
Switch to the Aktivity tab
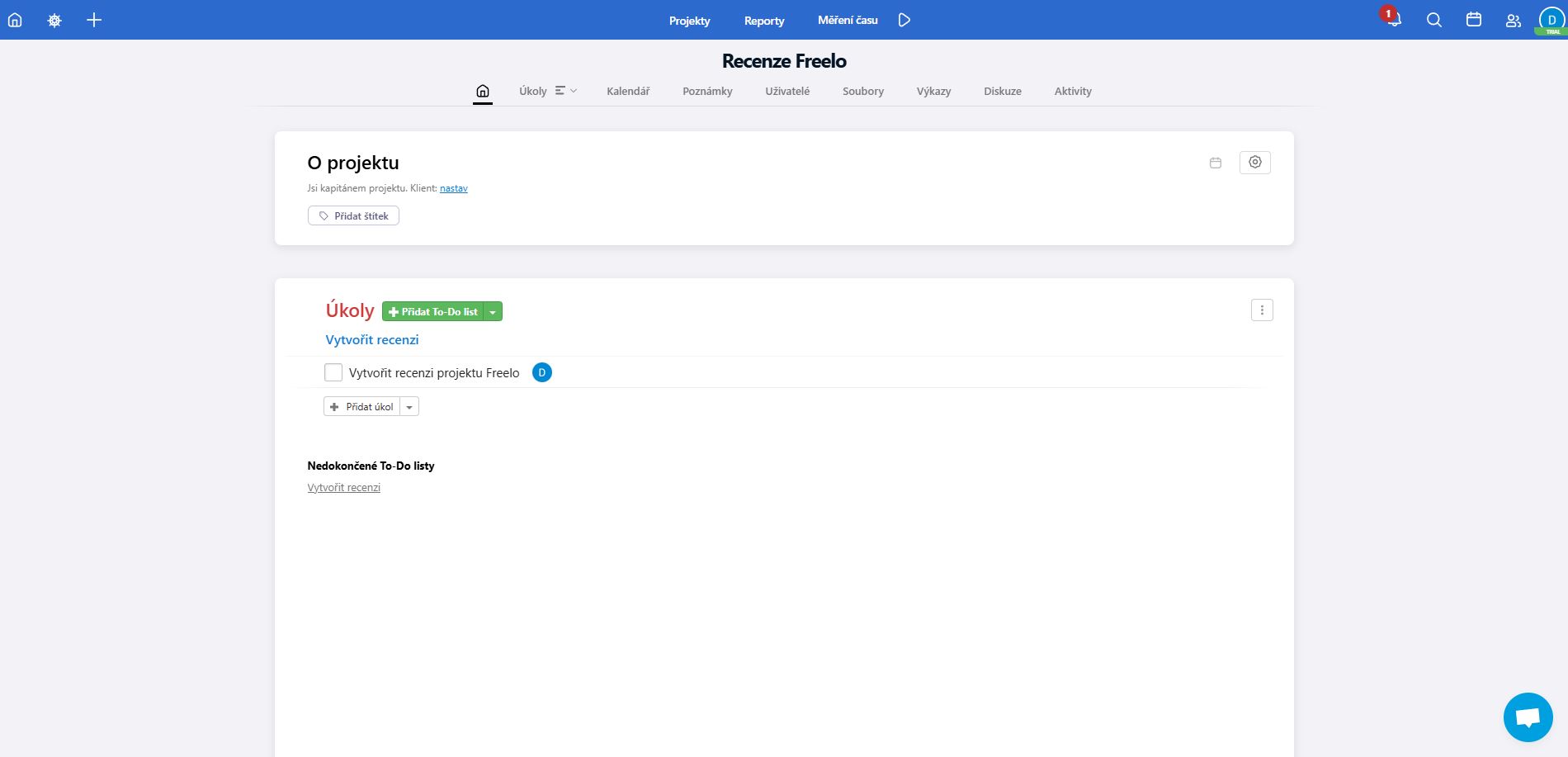[1073, 91]
